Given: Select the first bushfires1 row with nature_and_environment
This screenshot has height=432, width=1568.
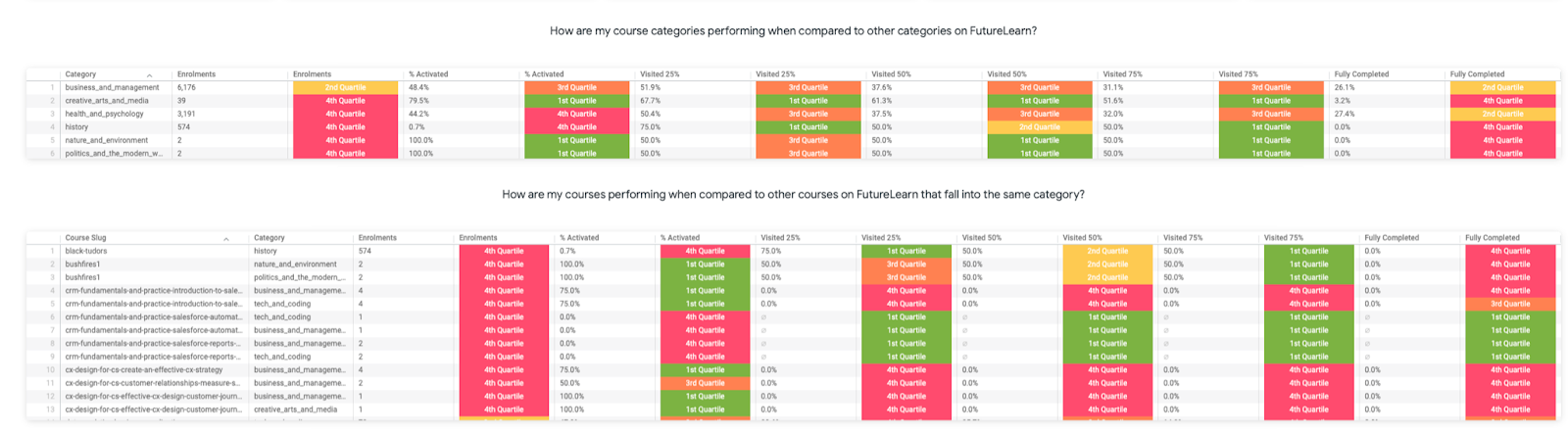Looking at the screenshot, I should point(82,264).
